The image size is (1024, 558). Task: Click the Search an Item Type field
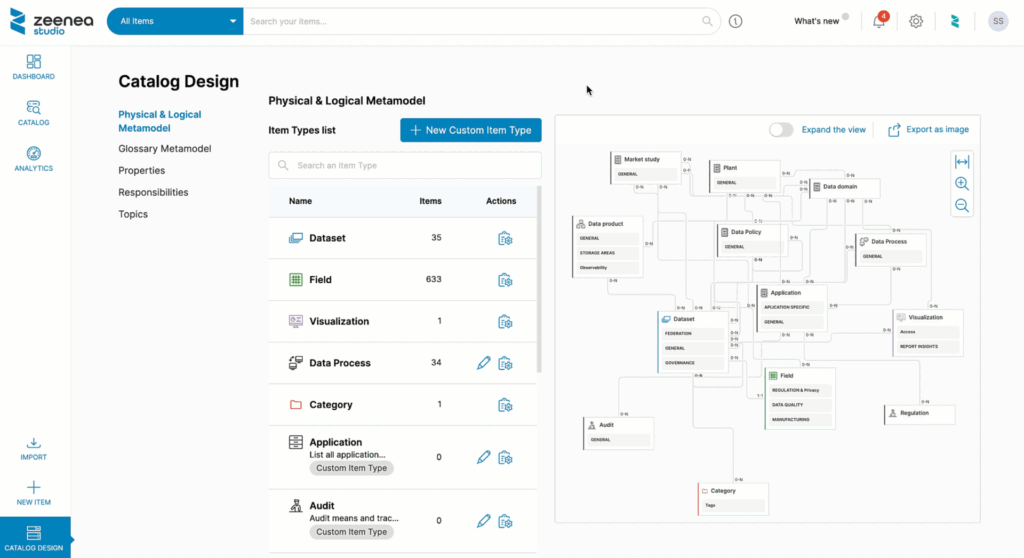click(x=405, y=165)
